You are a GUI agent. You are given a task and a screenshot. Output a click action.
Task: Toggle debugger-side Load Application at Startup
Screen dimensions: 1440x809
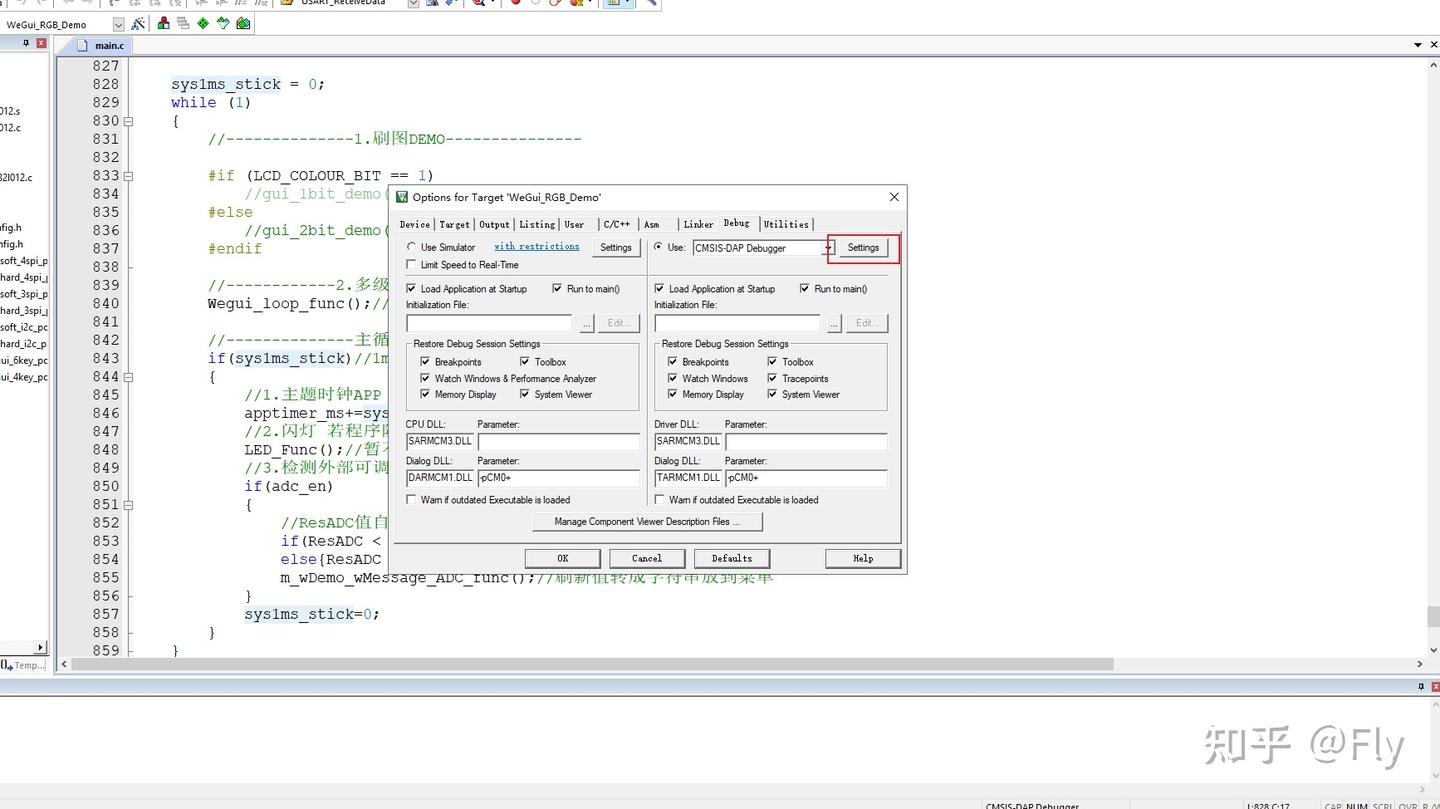click(x=659, y=289)
